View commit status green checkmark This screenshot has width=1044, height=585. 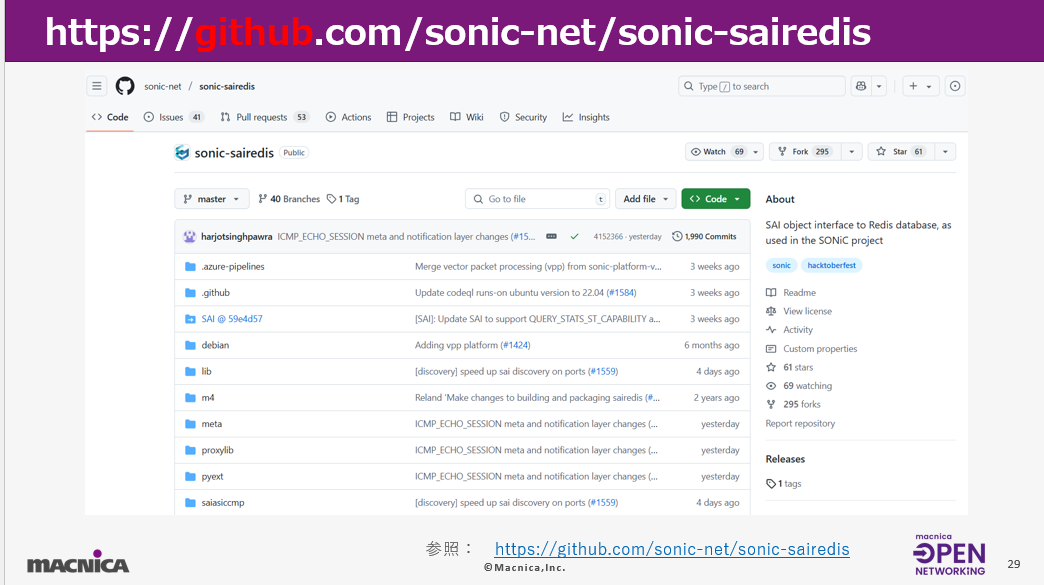[x=575, y=236]
